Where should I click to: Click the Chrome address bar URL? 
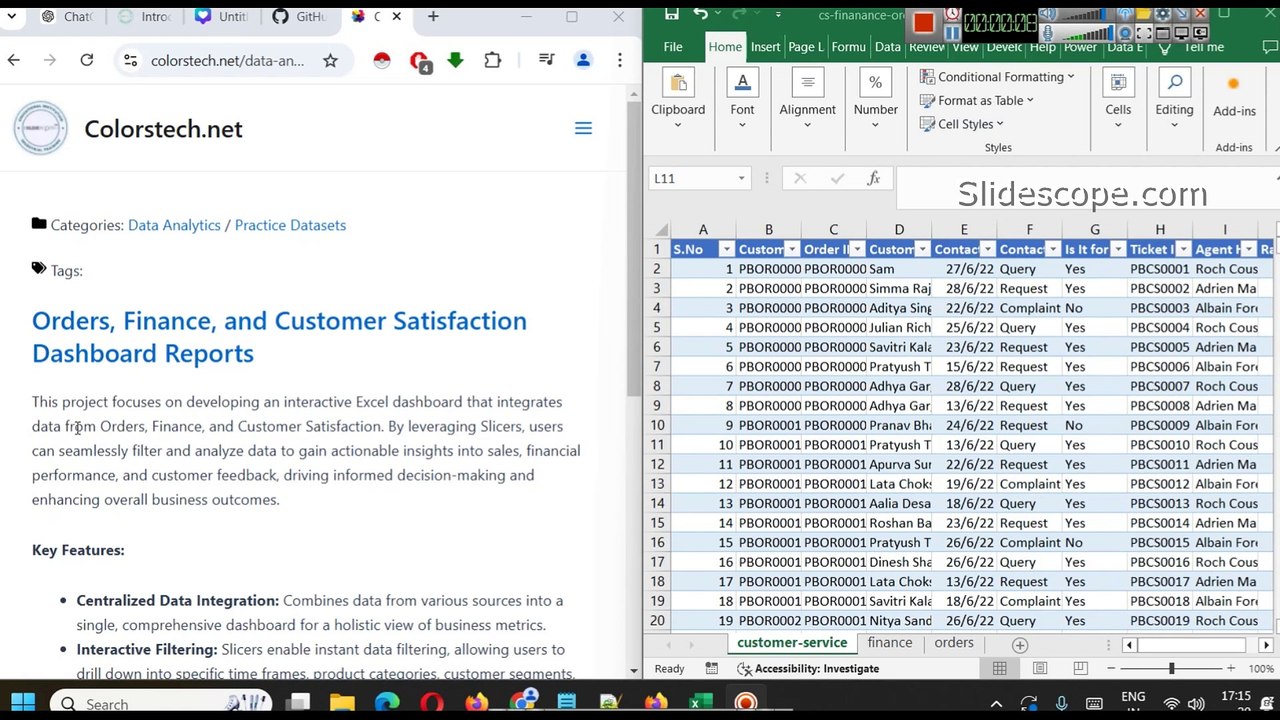(x=227, y=60)
